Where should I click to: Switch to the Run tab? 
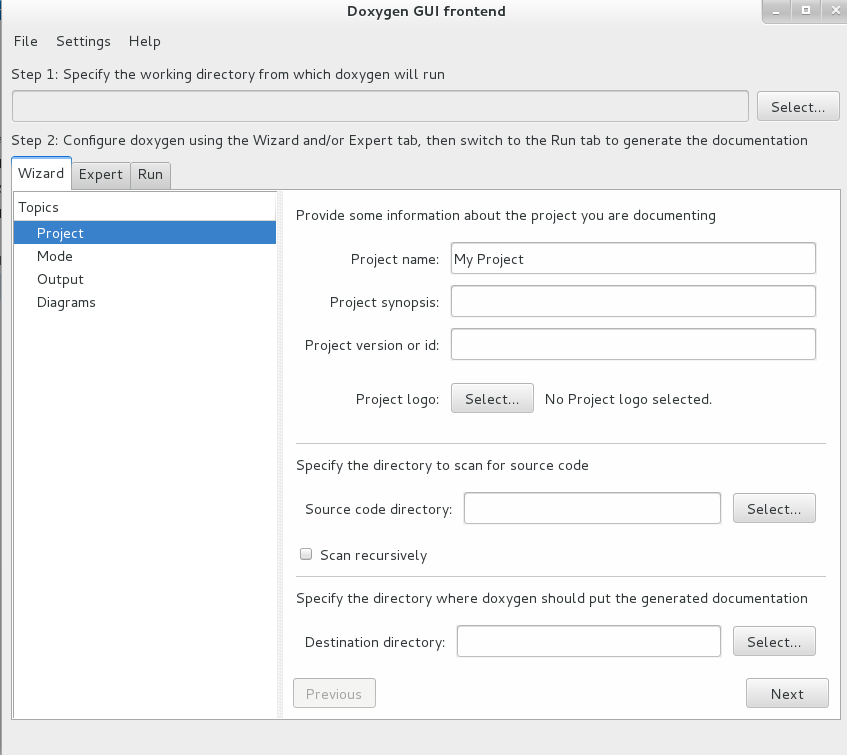pyautogui.click(x=151, y=174)
